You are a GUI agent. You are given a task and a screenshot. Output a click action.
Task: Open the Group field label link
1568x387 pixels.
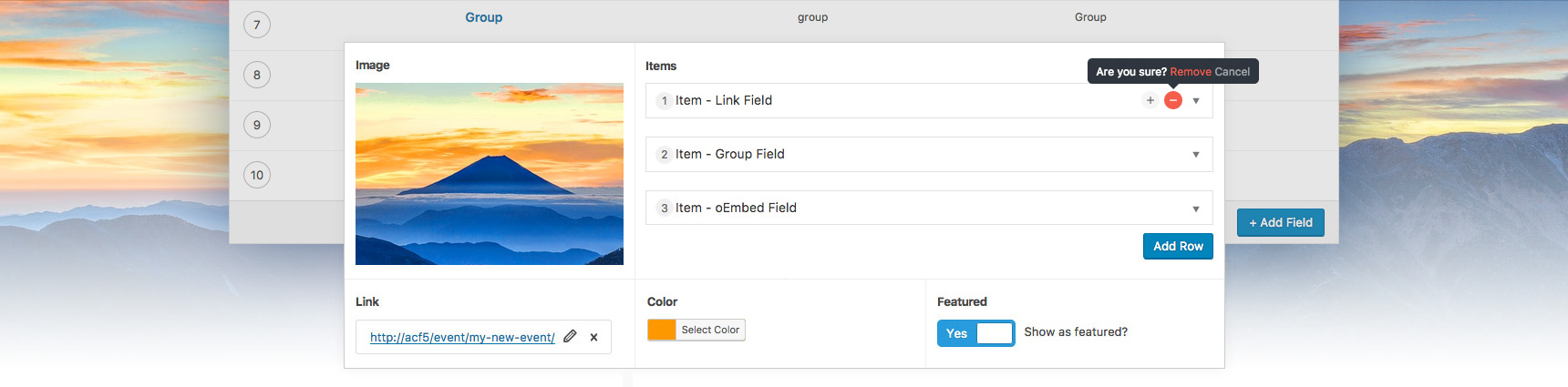click(483, 17)
